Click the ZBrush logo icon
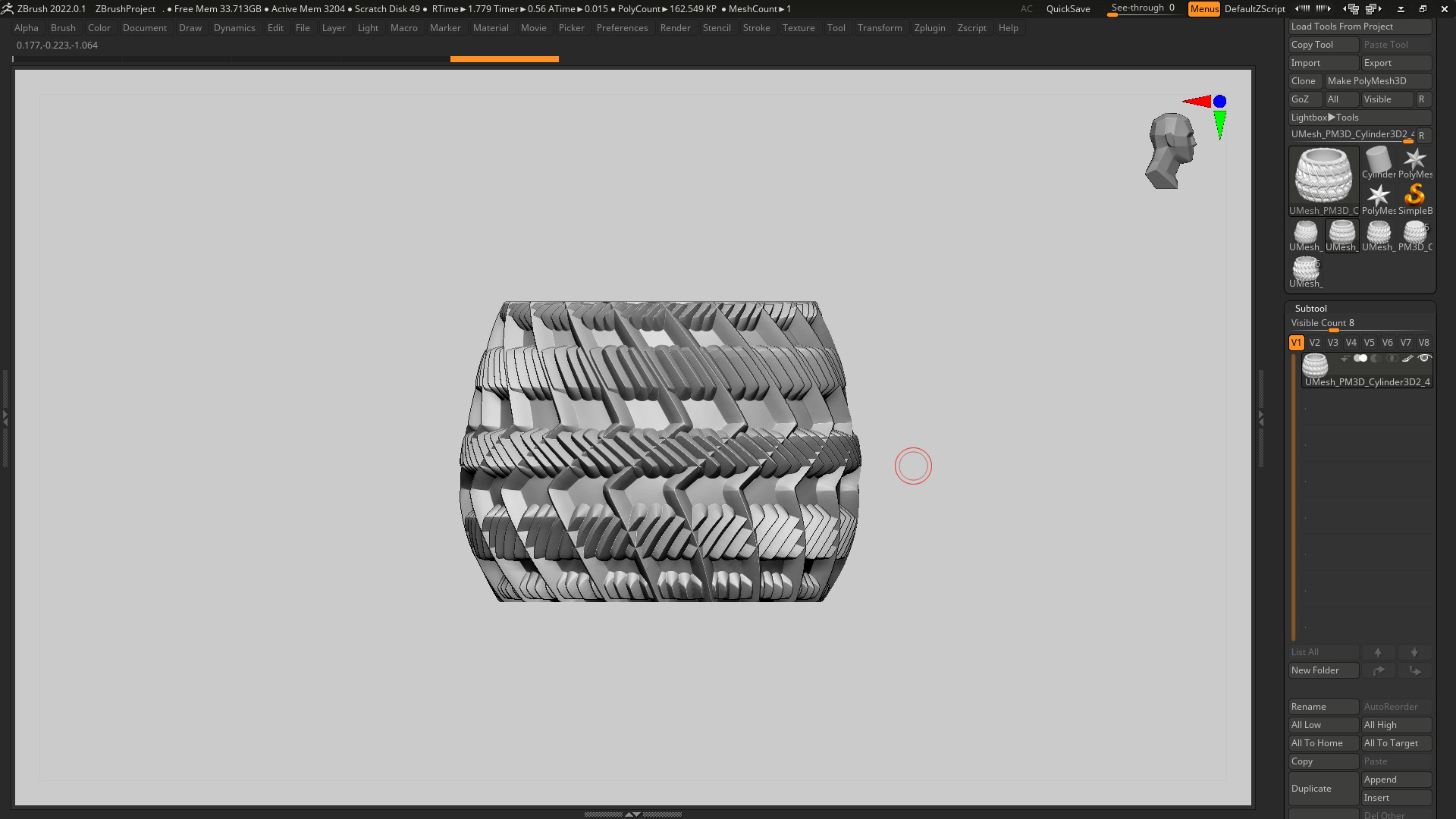Screen dimensions: 1456x819 pos(7,9)
